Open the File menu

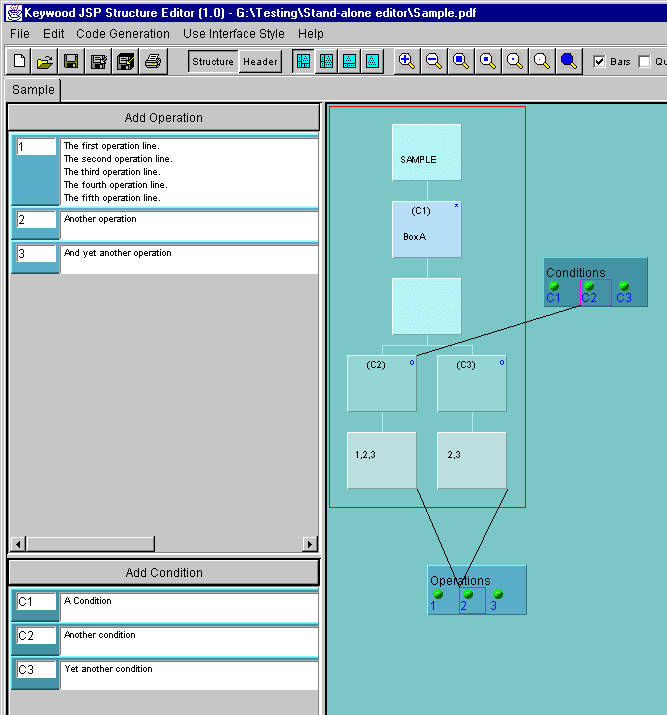tap(20, 33)
